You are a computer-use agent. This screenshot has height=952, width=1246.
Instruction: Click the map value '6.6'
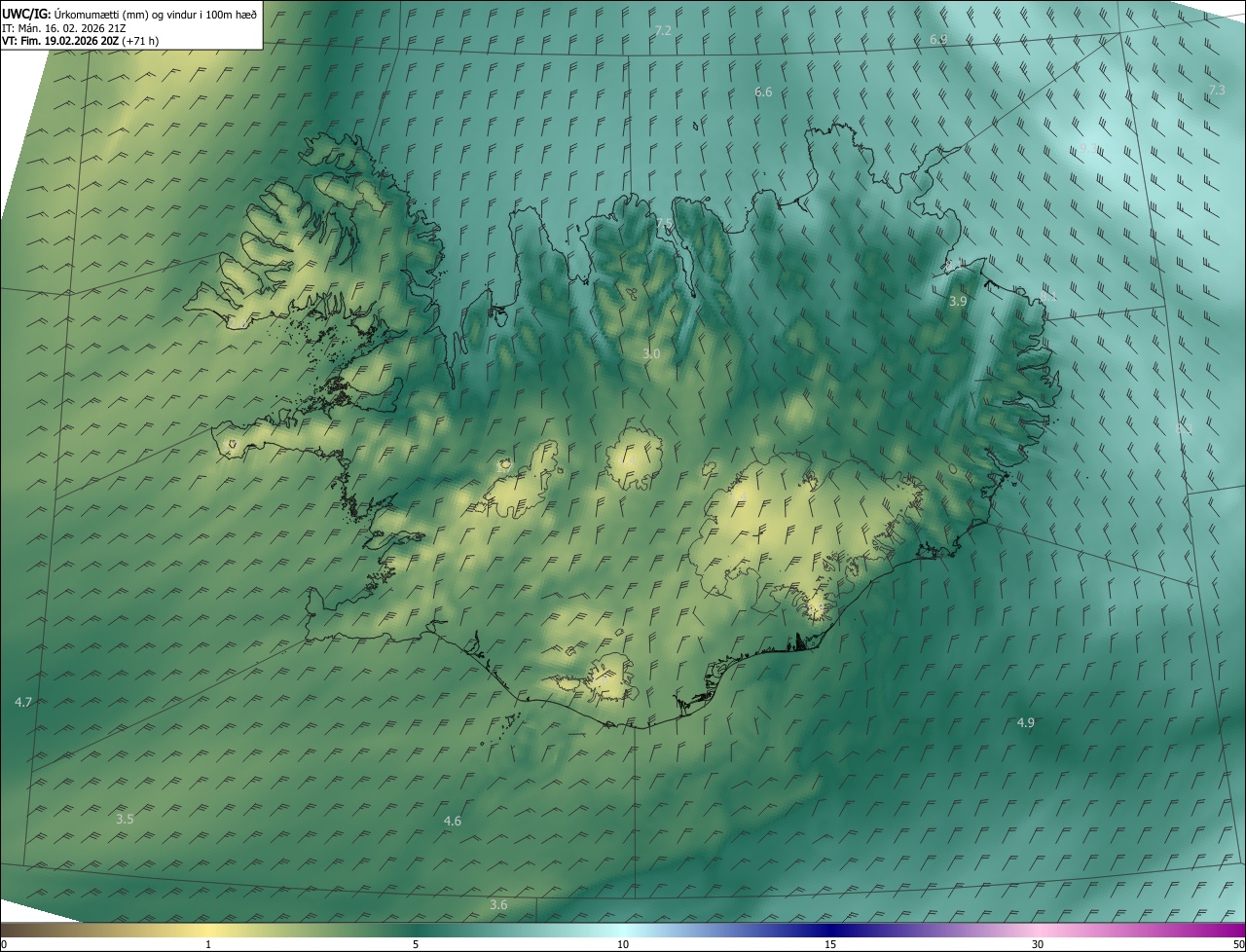coord(763,92)
